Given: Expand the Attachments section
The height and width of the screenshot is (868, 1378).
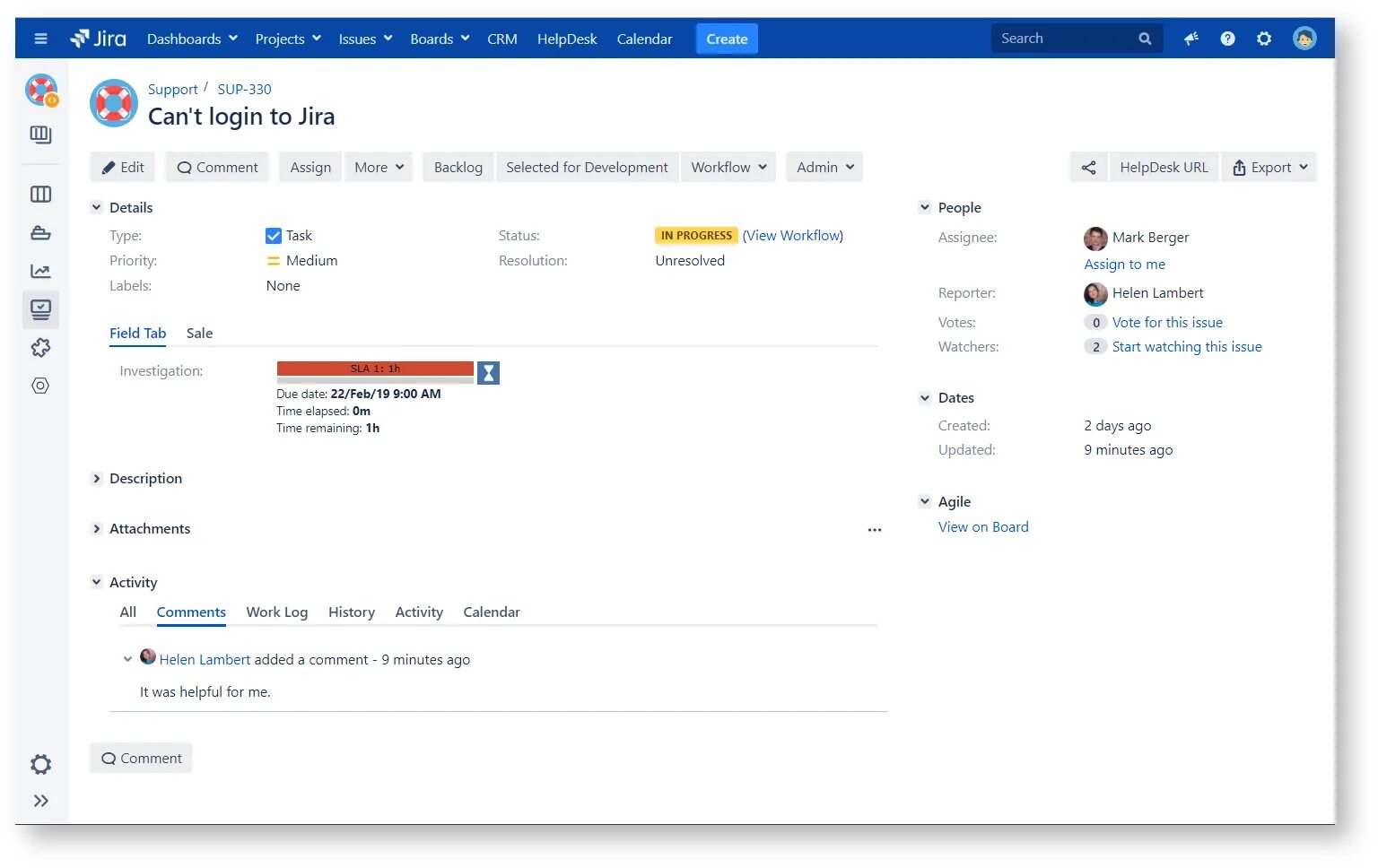Looking at the screenshot, I should click(97, 529).
